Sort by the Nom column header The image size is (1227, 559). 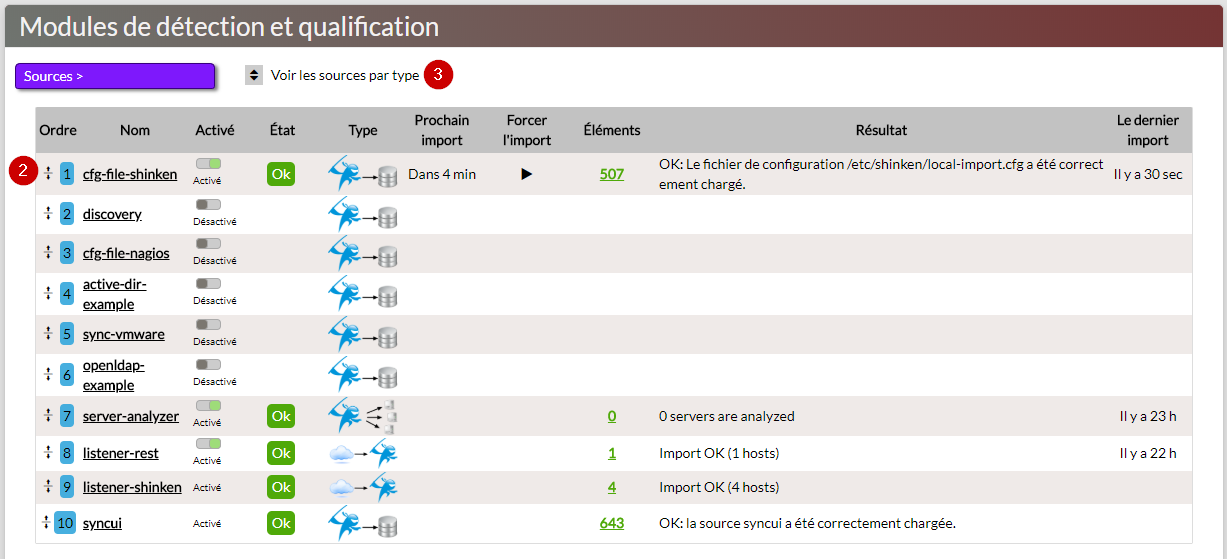(135, 130)
